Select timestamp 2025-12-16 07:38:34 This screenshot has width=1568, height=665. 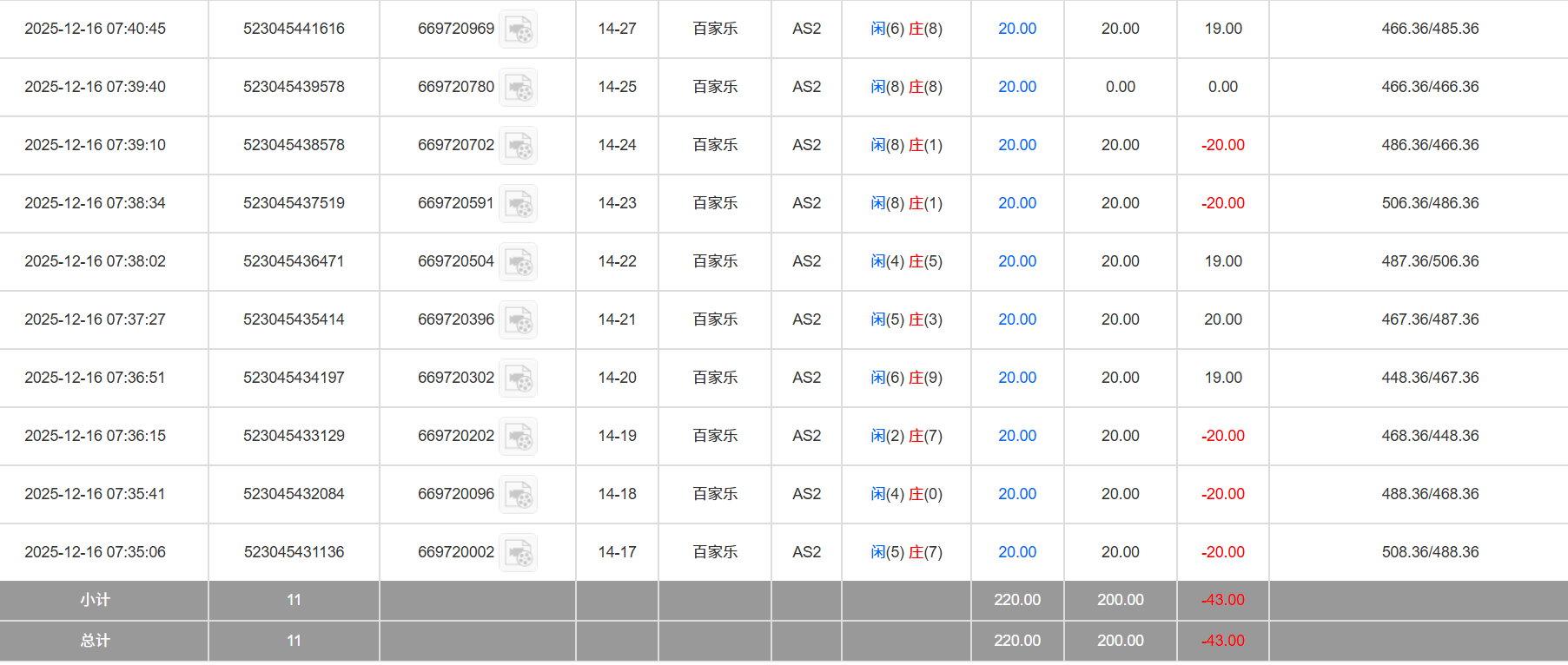point(95,203)
